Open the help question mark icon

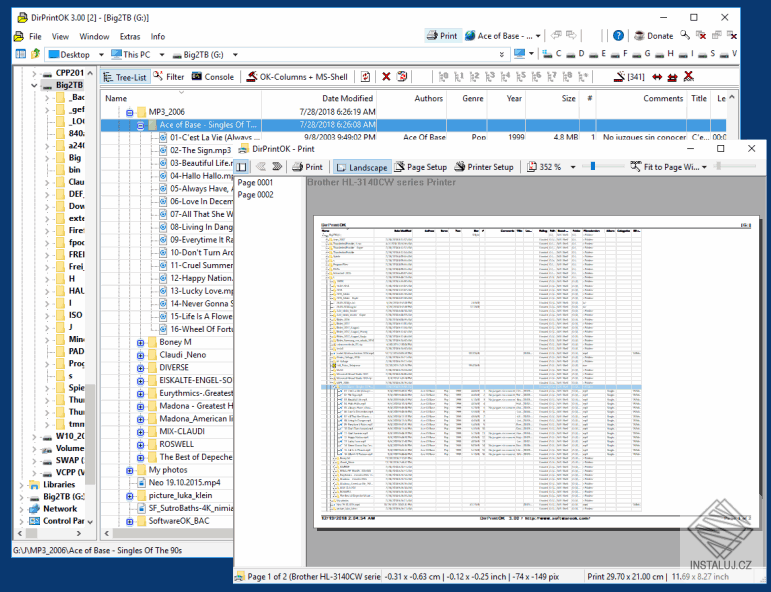tap(619, 36)
